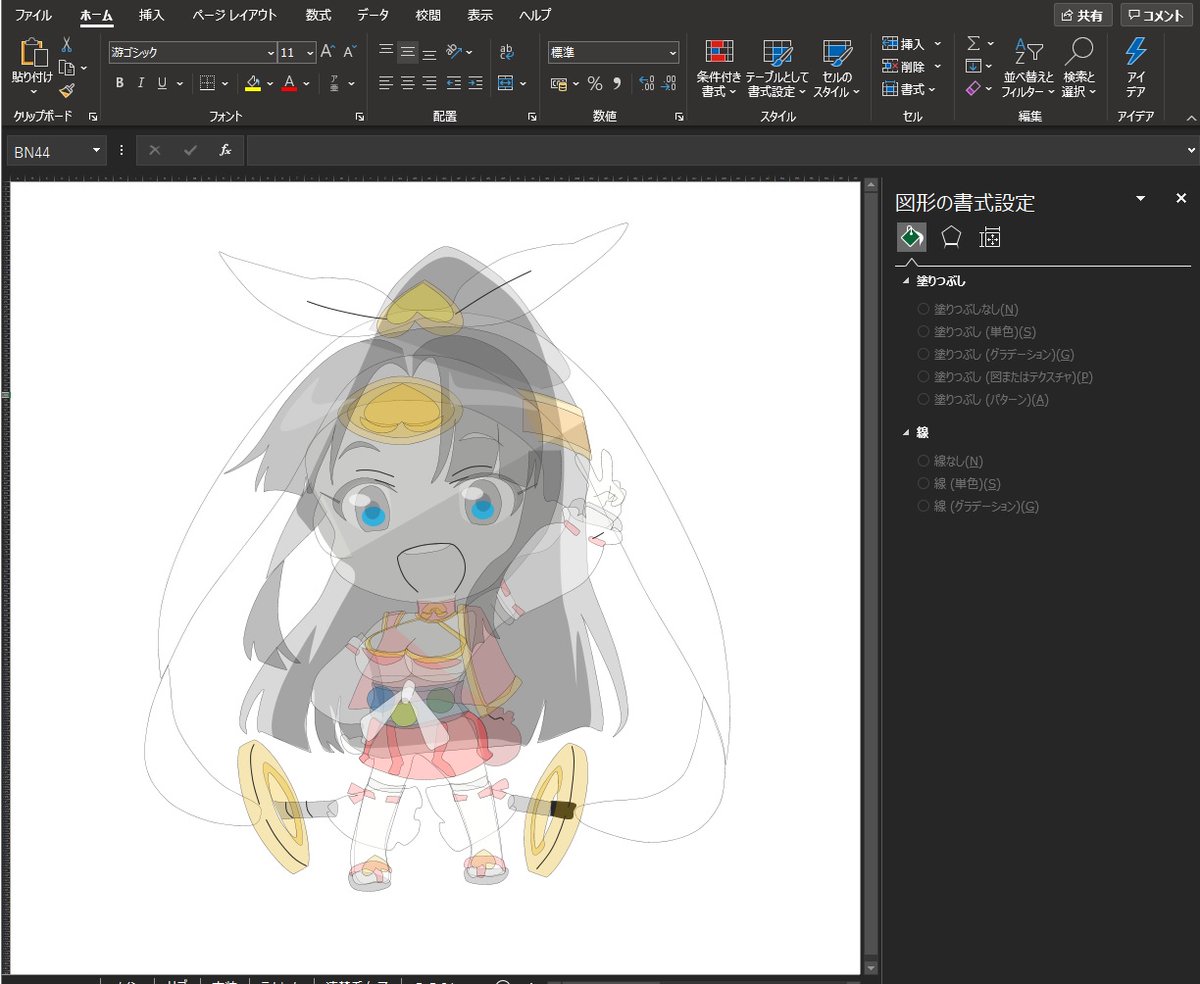Click the cell borders icon
Viewport: 1200px width, 984px height.
pyautogui.click(x=207, y=83)
